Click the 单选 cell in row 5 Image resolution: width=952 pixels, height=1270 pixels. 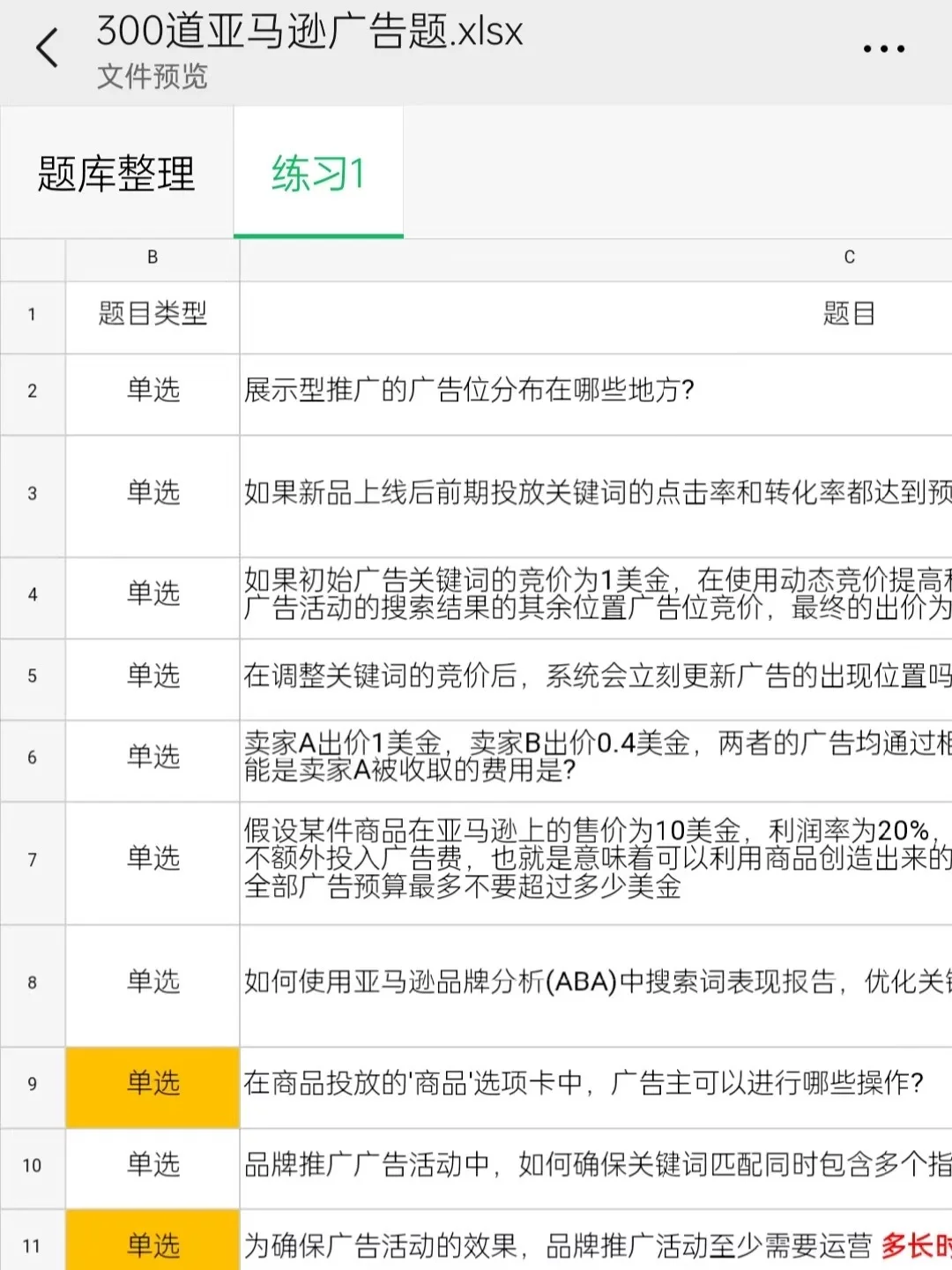point(152,677)
